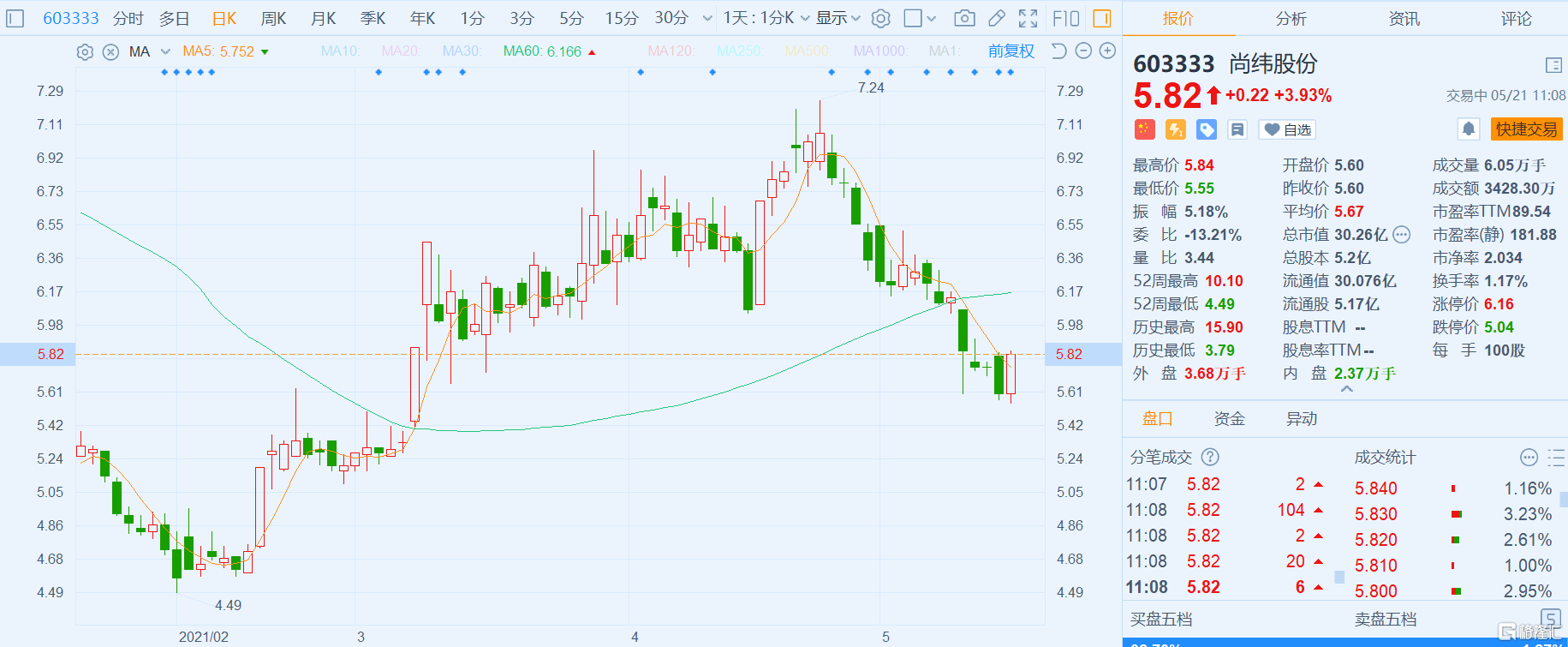Open the 分析 tab
The image size is (1568, 647).
click(x=1291, y=18)
